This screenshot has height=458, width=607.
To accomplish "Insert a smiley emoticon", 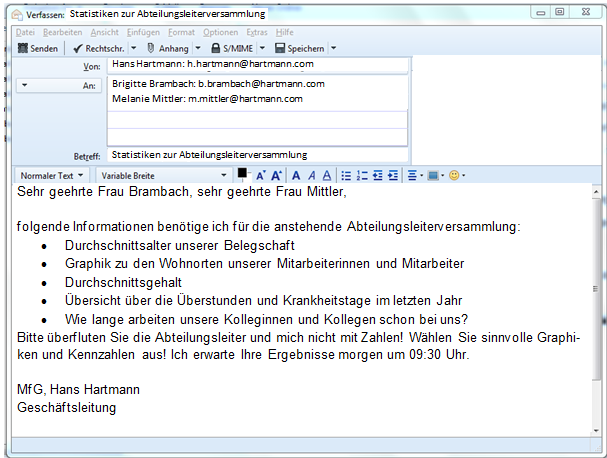I will 454,176.
